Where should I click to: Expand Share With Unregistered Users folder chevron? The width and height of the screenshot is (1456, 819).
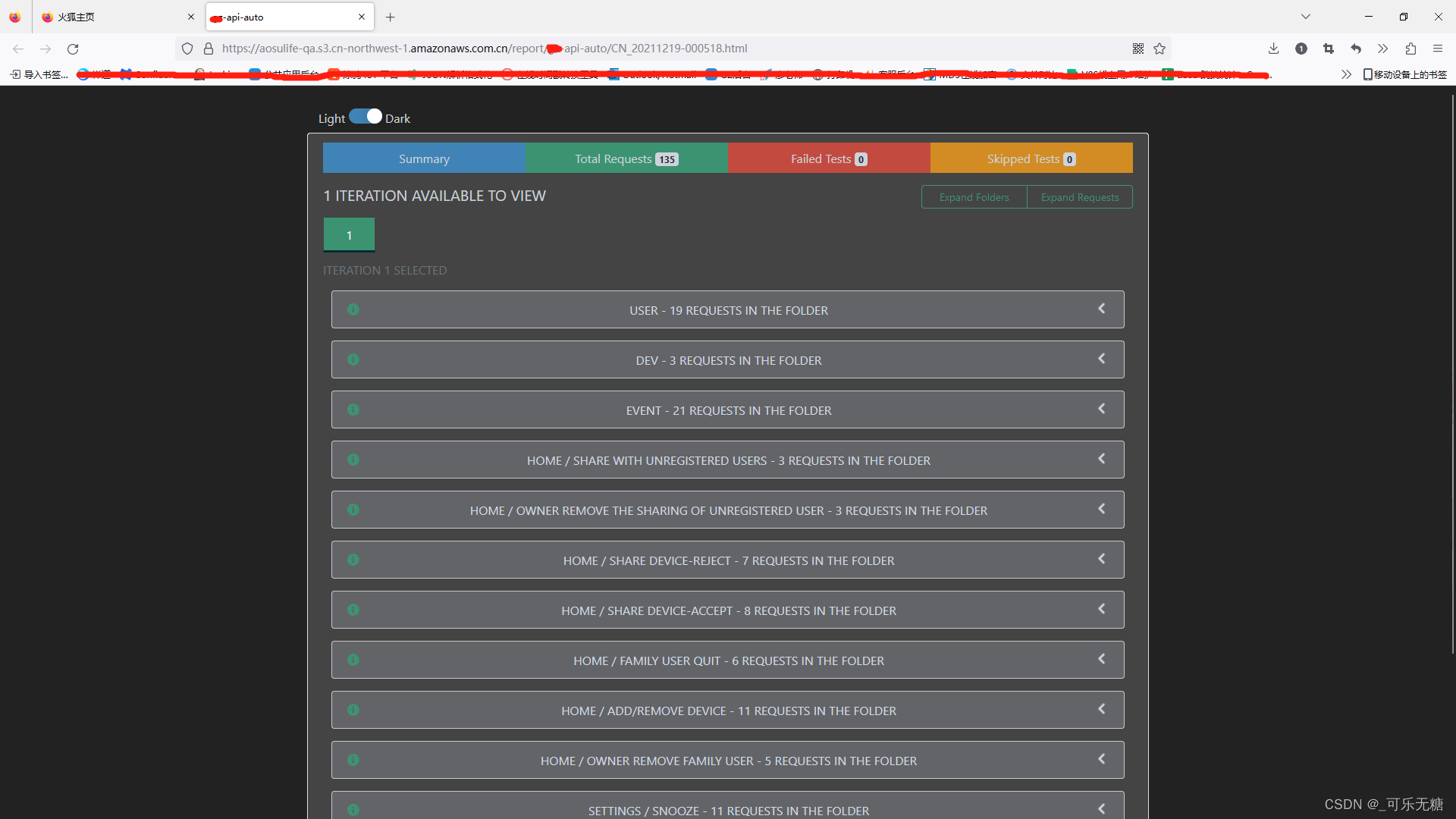pos(1102,459)
